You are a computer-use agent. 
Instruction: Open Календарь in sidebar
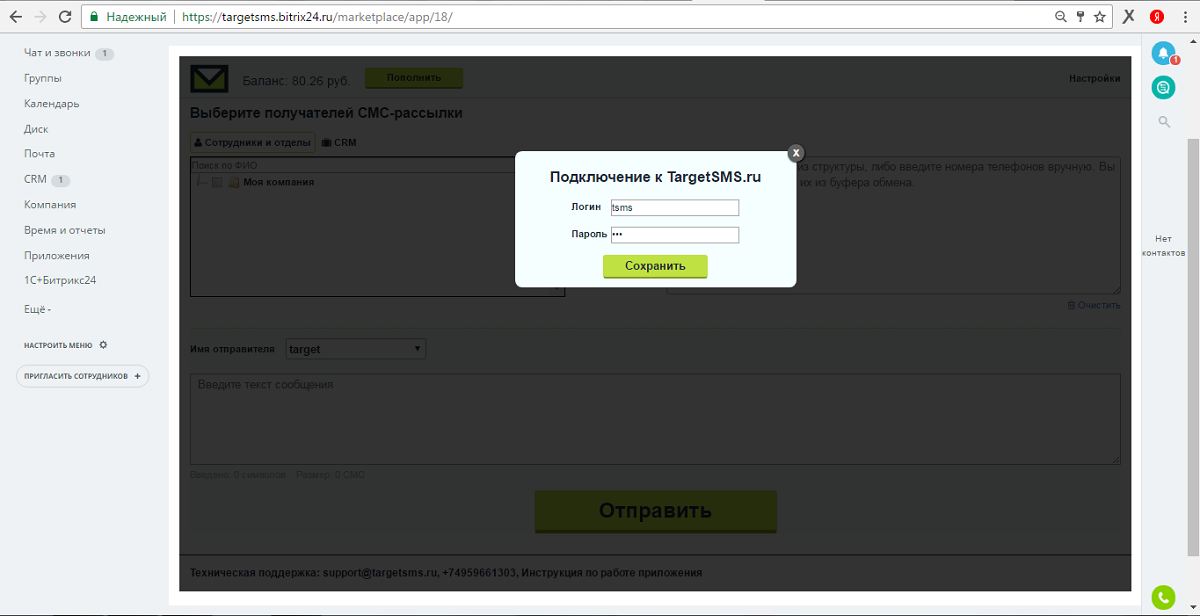[x=52, y=103]
